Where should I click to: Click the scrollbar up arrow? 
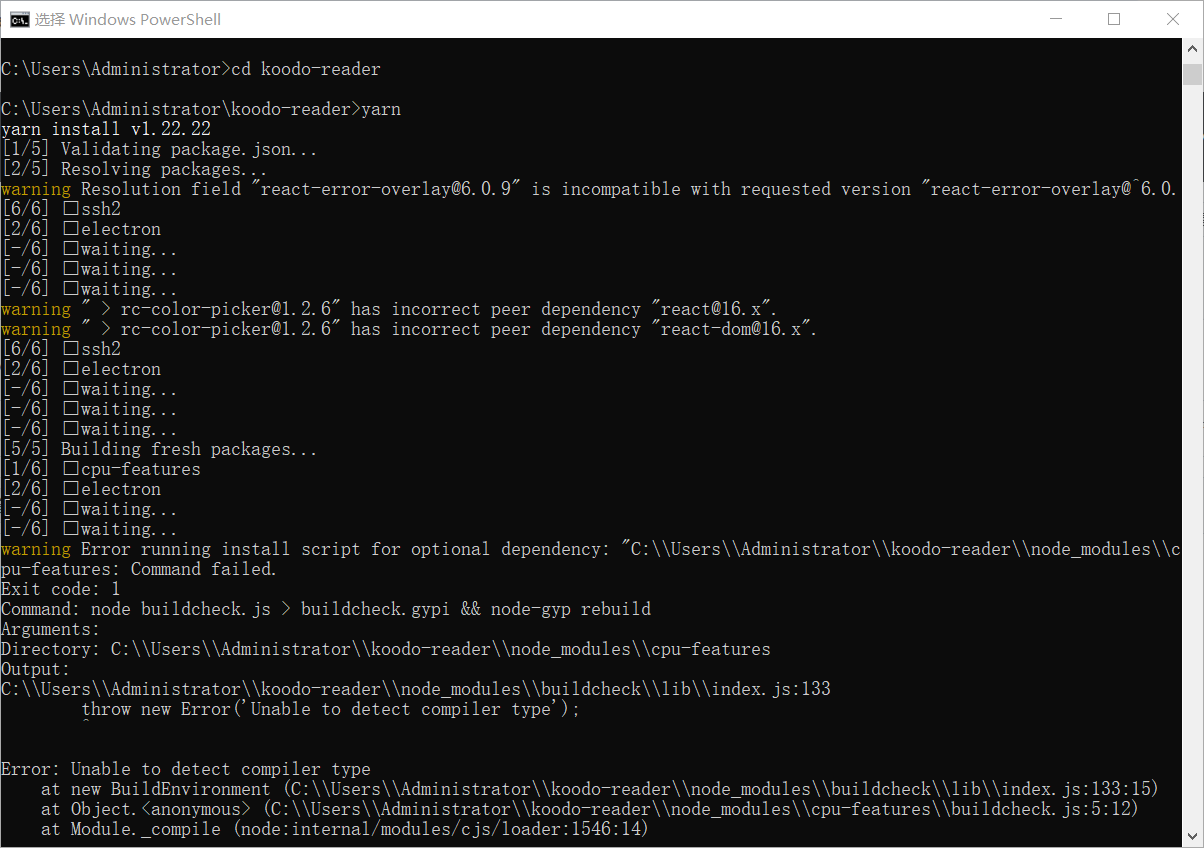(x=1192, y=50)
